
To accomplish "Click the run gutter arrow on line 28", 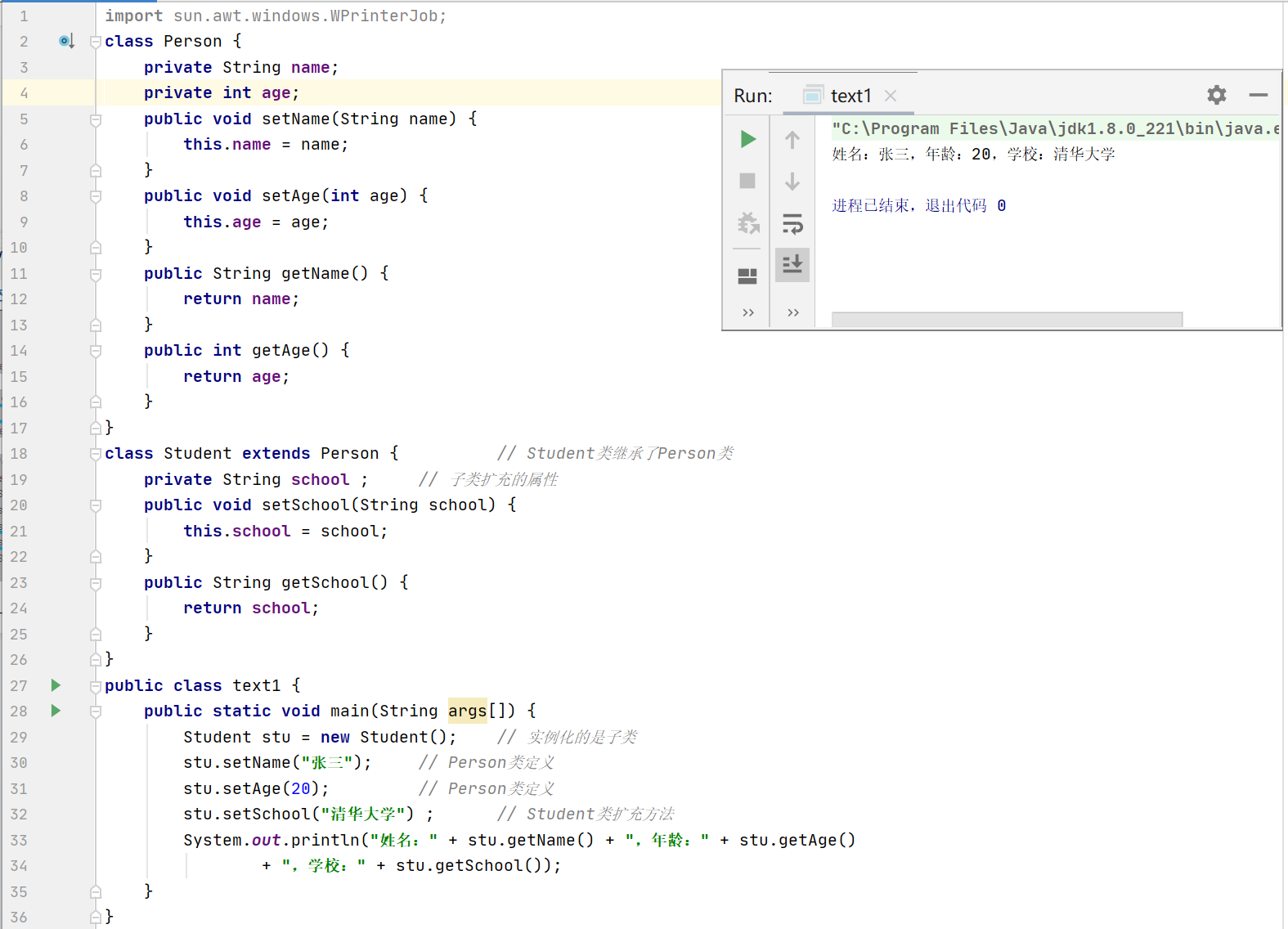I will 56,711.
